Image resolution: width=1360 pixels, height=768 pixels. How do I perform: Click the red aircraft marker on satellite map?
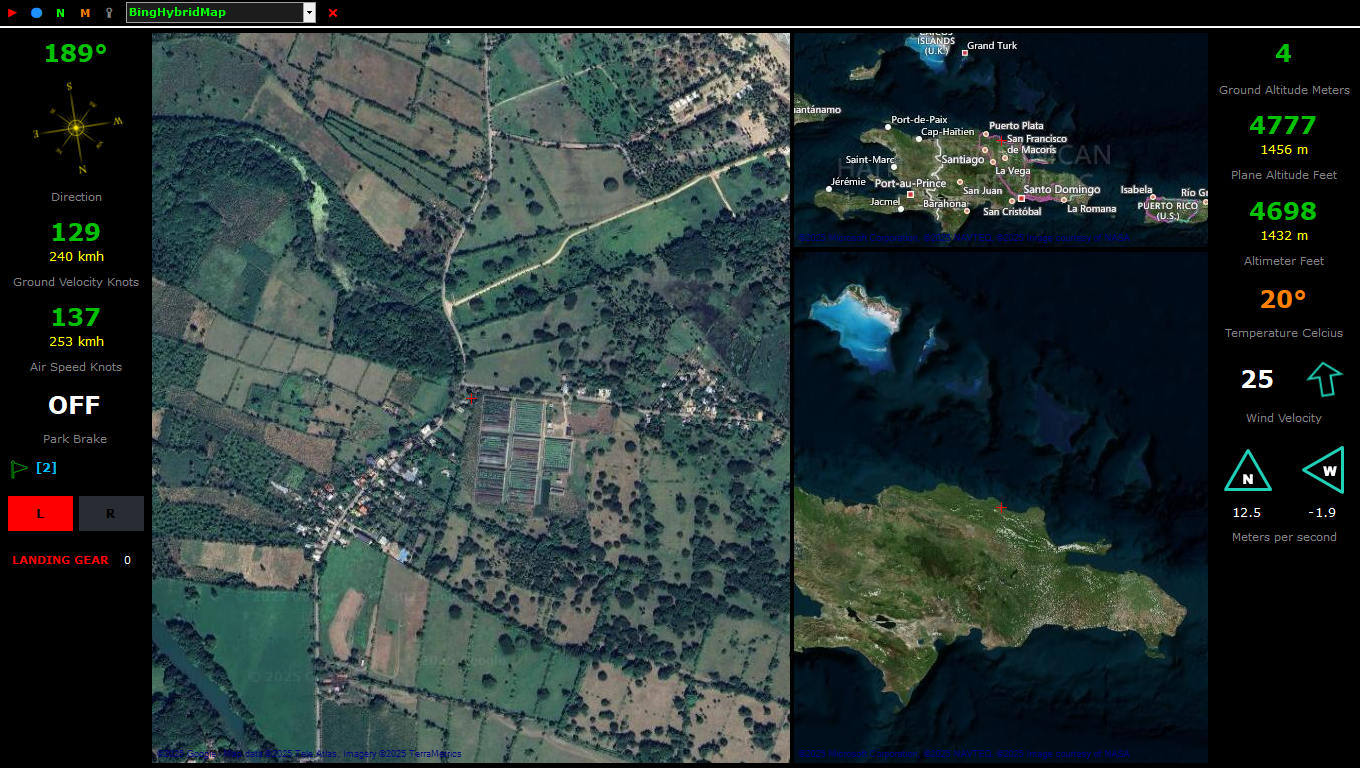[471, 399]
